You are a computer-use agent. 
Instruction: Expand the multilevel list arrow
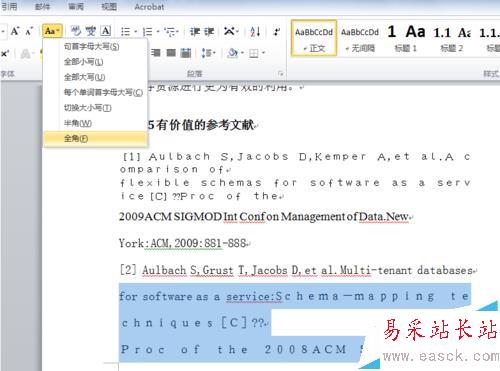point(178,32)
